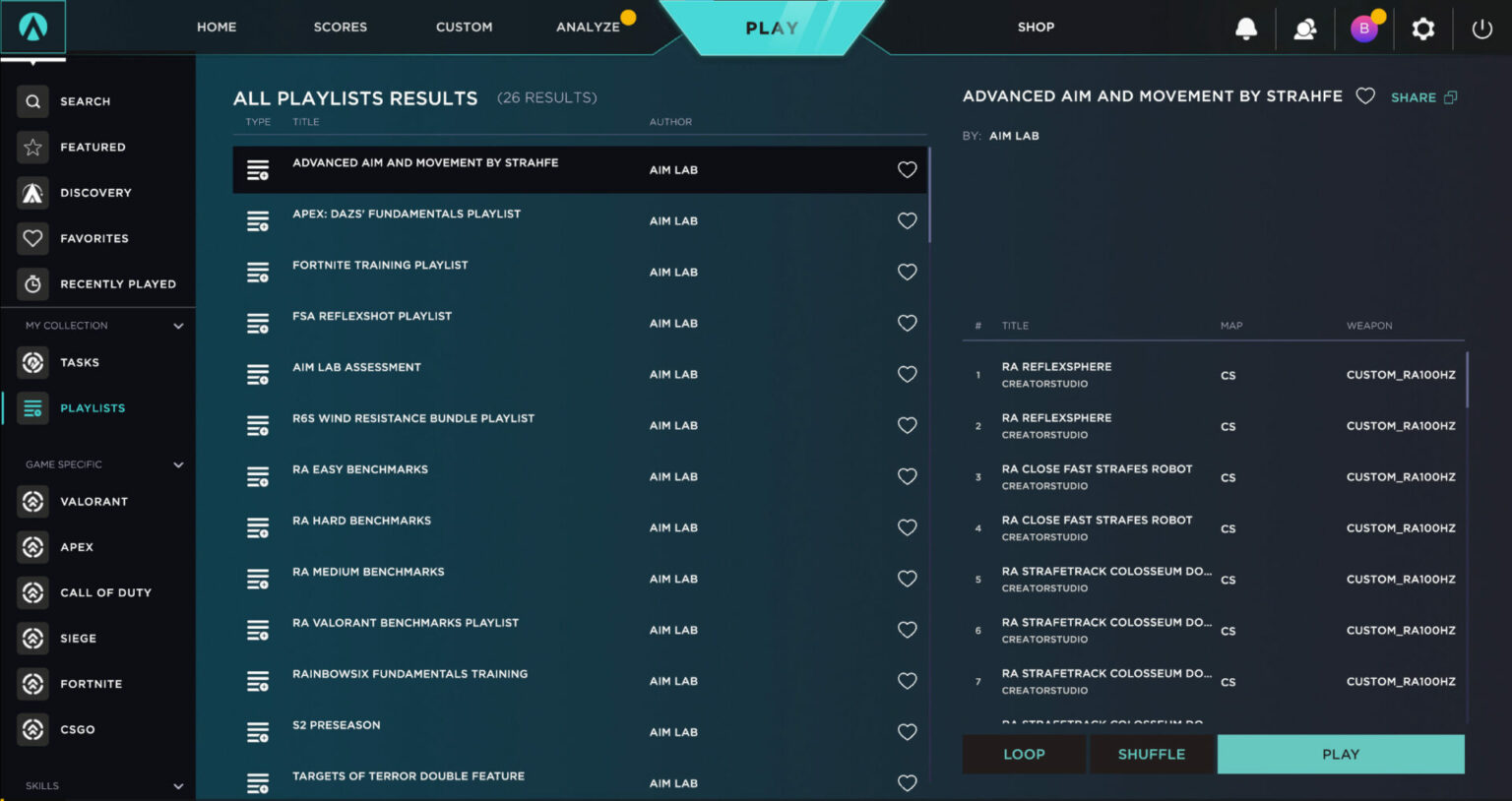Expand the Skills section
This screenshot has height=801, width=1512.
[x=178, y=785]
